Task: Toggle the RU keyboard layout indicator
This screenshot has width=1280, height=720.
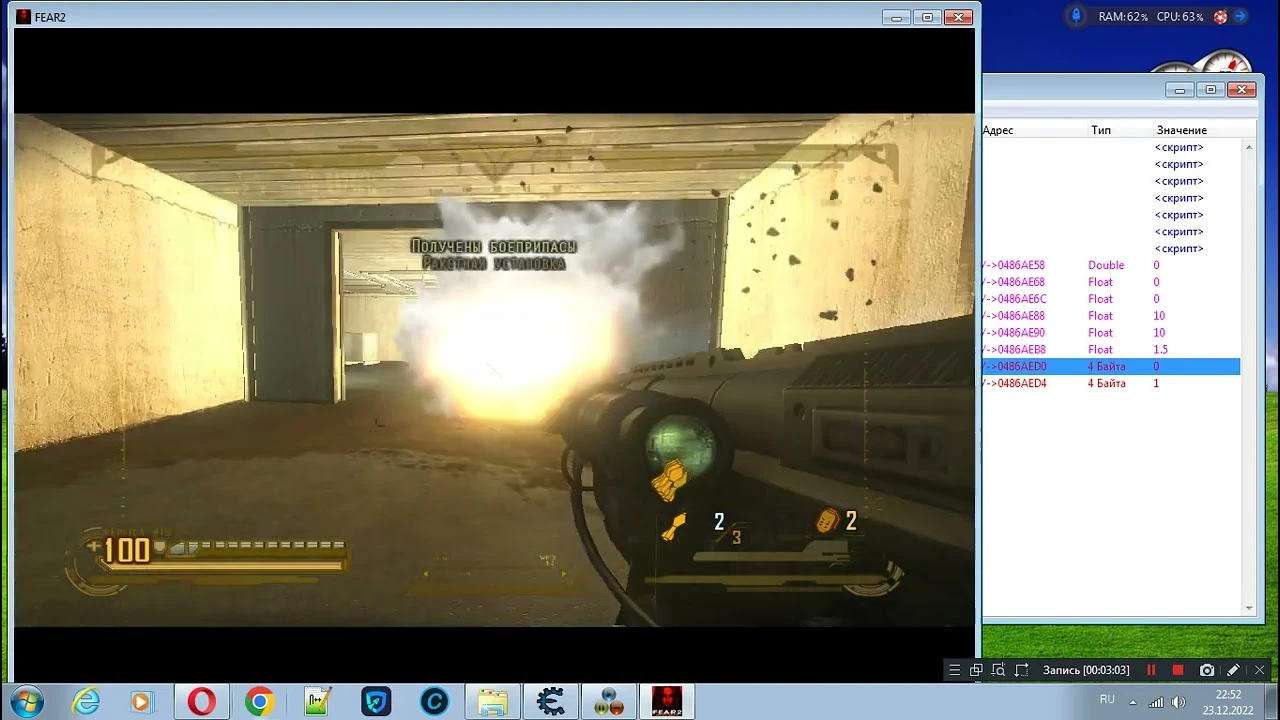Action: point(1106,699)
